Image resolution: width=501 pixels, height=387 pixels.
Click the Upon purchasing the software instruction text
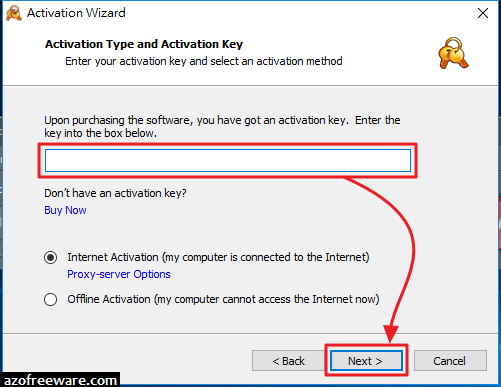(x=222, y=127)
